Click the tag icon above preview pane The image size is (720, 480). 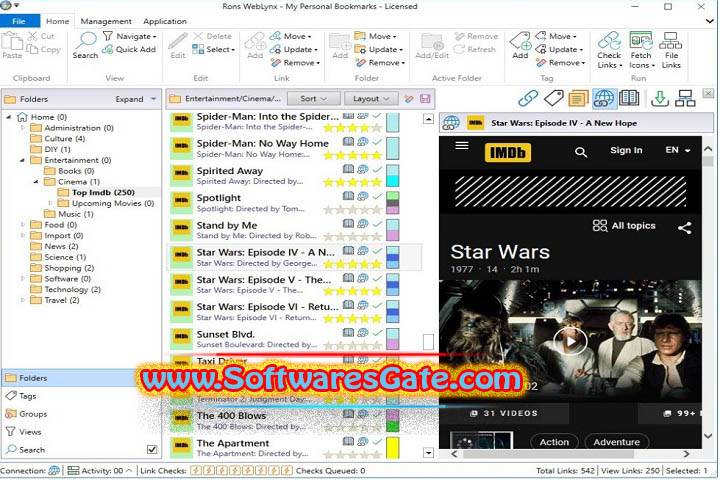pos(553,98)
